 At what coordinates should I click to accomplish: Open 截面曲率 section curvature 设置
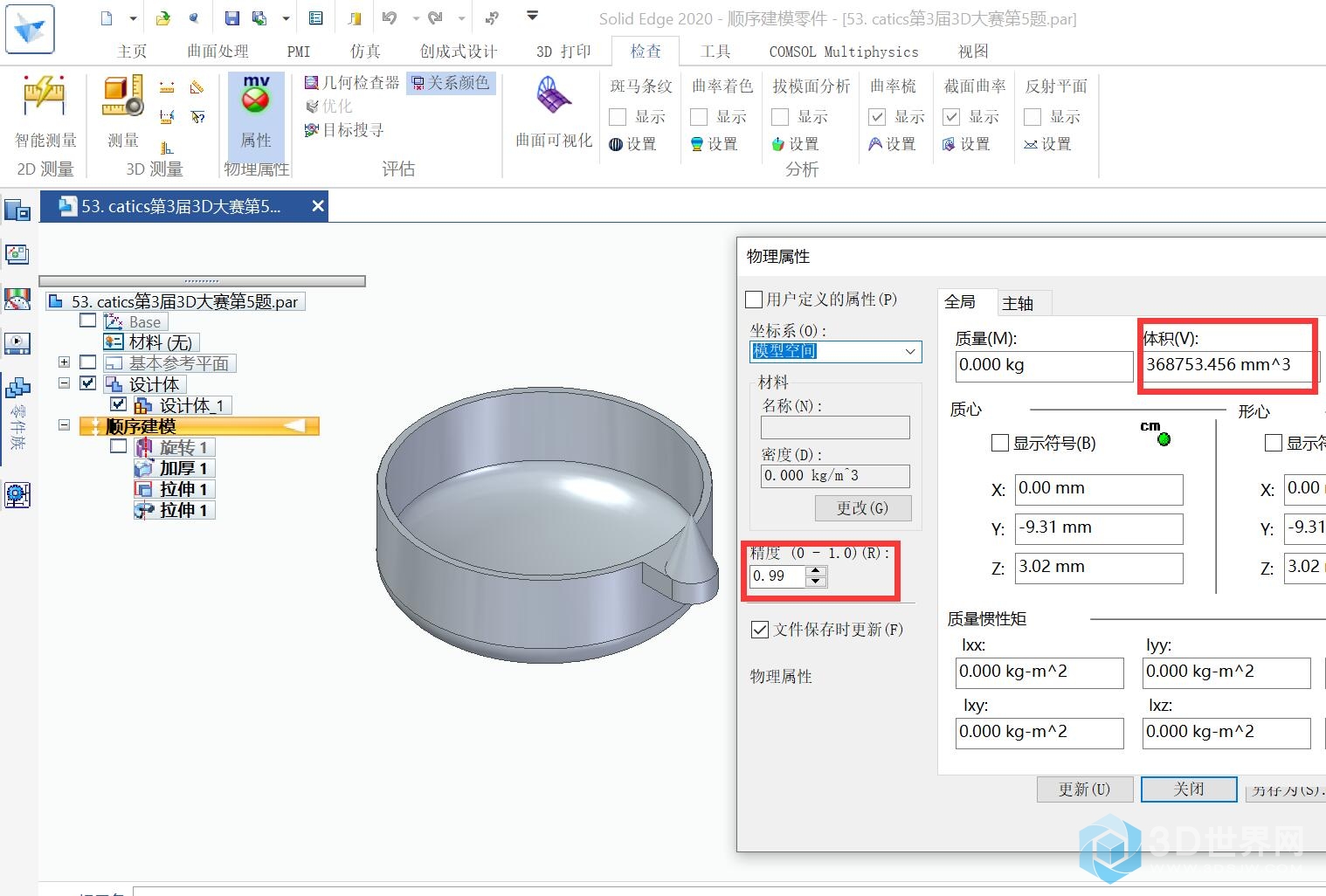[966, 144]
